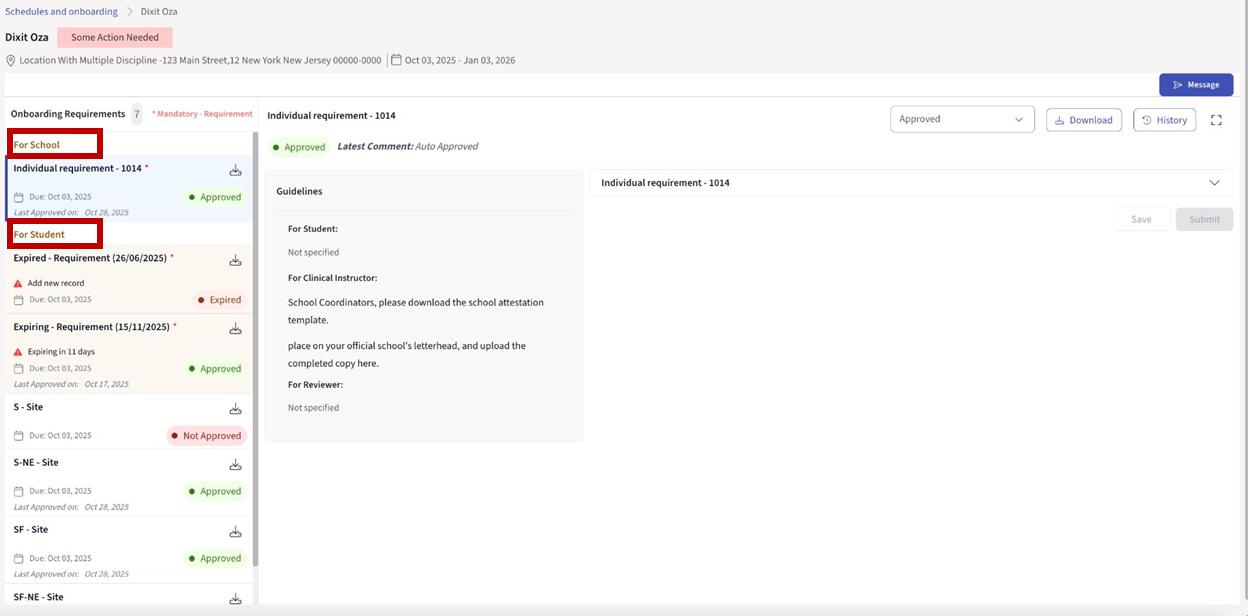Click download icon for Individual requirement - 1014
1248x616 pixels.
click(235, 170)
